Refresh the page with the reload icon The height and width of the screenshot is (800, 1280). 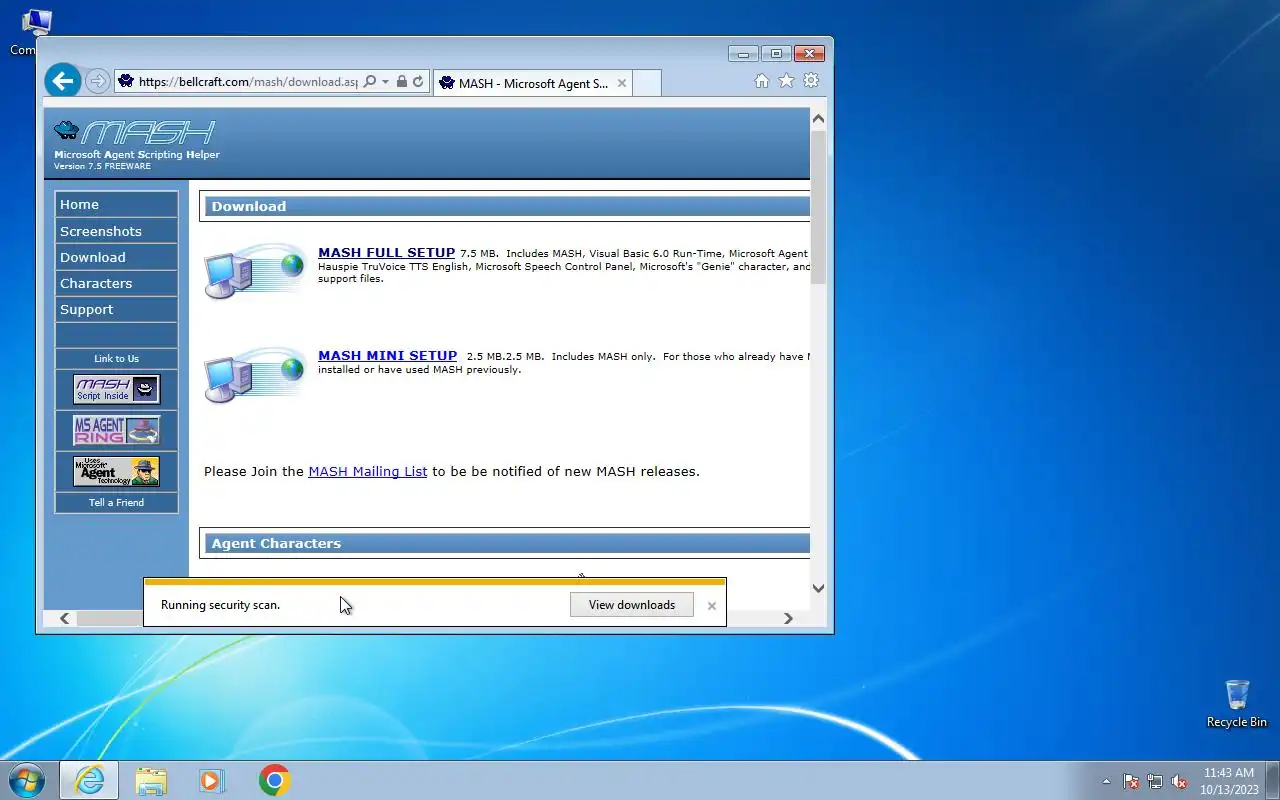(418, 82)
